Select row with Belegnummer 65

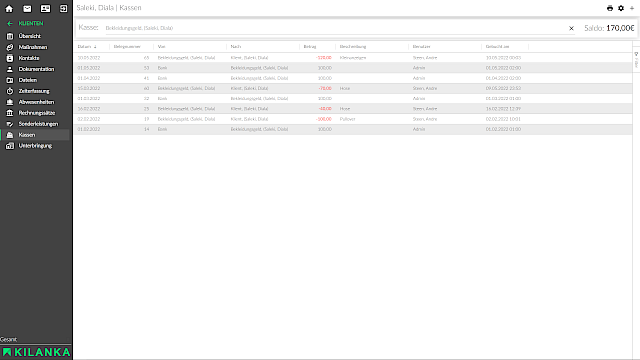pyautogui.click(x=353, y=58)
